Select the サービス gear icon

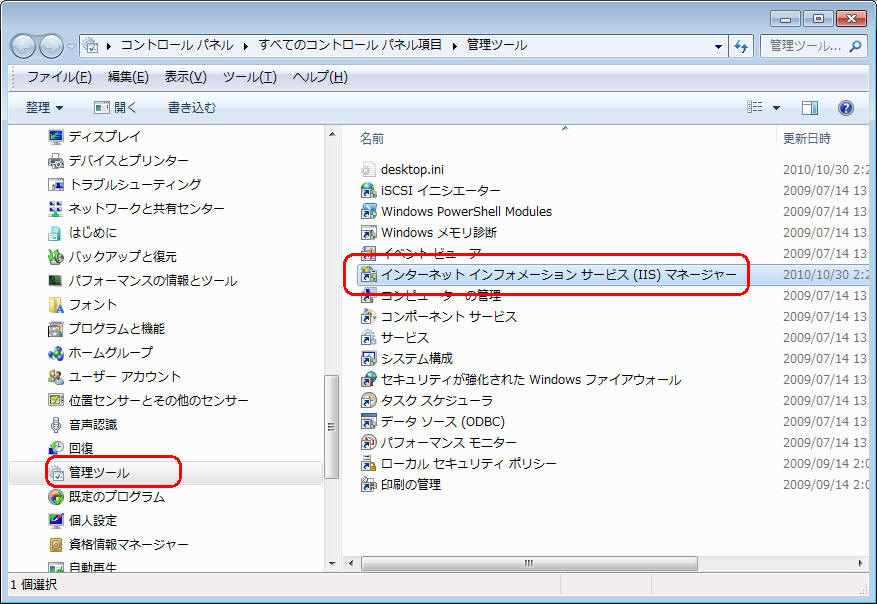(368, 338)
